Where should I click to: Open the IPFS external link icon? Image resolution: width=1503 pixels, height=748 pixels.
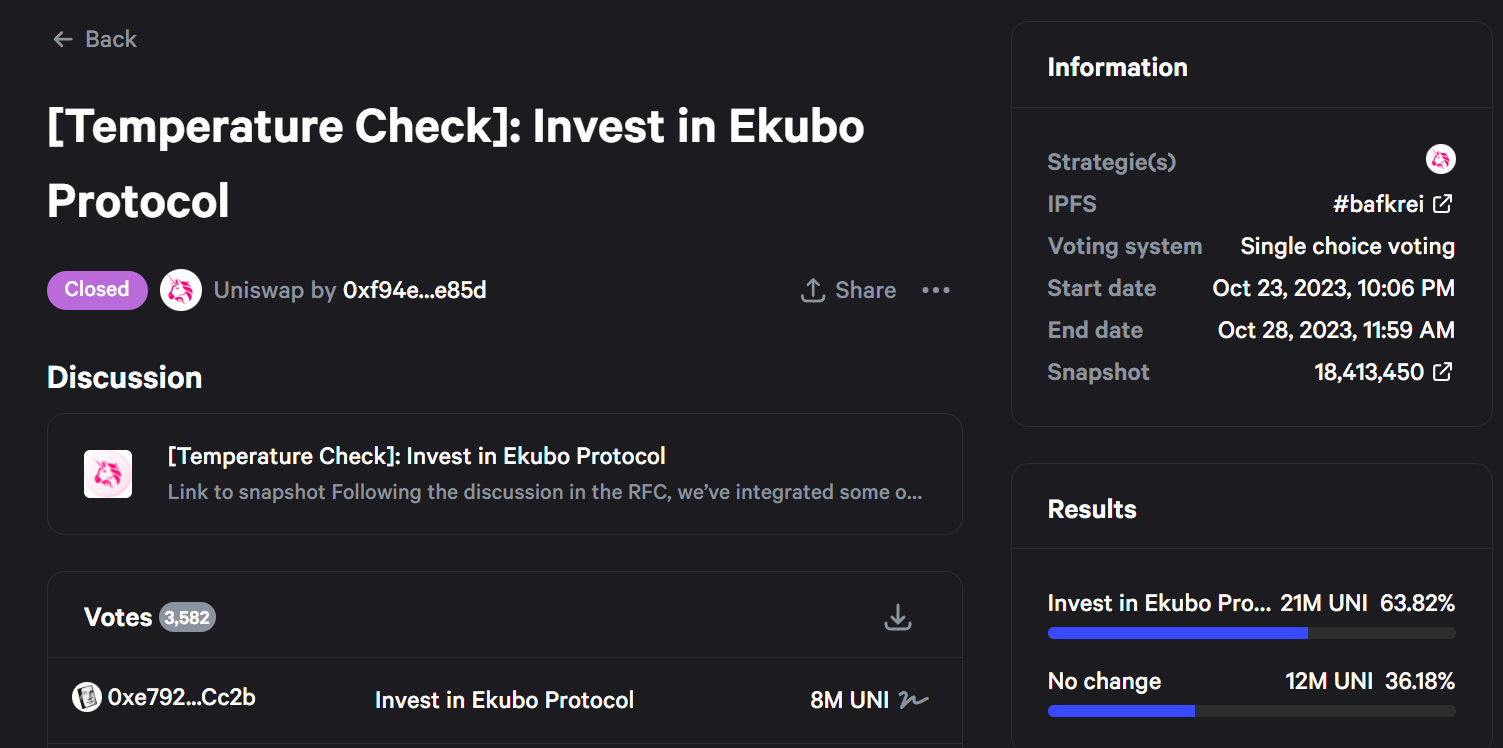1441,203
